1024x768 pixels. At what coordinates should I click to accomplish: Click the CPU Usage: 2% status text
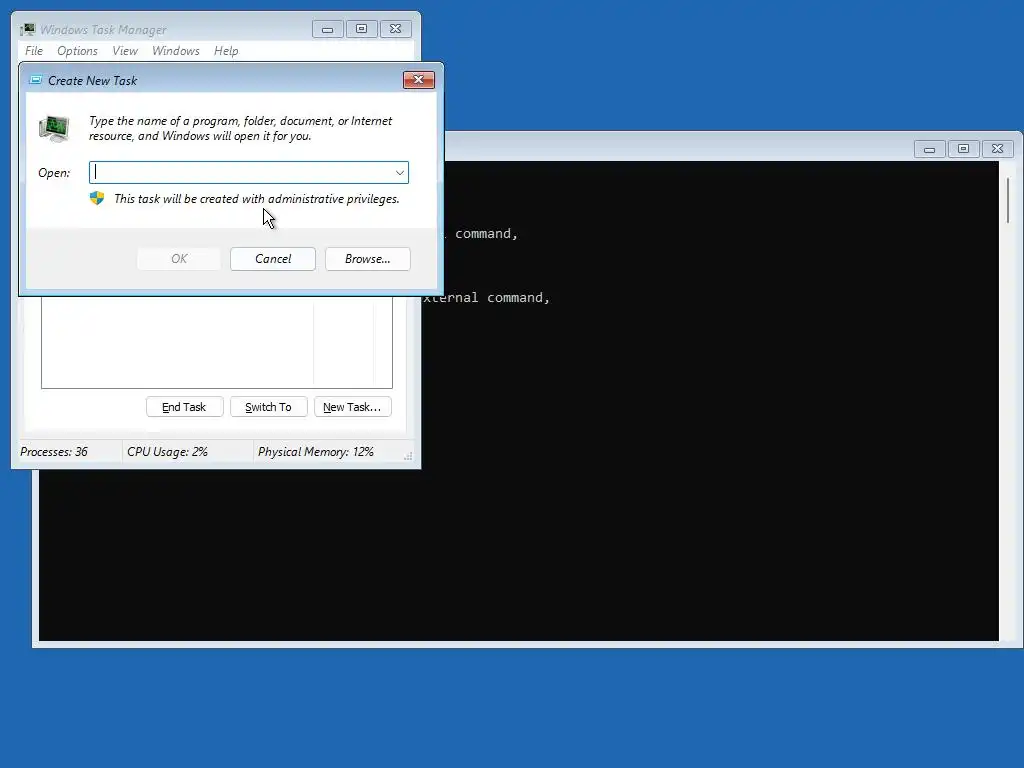167,452
